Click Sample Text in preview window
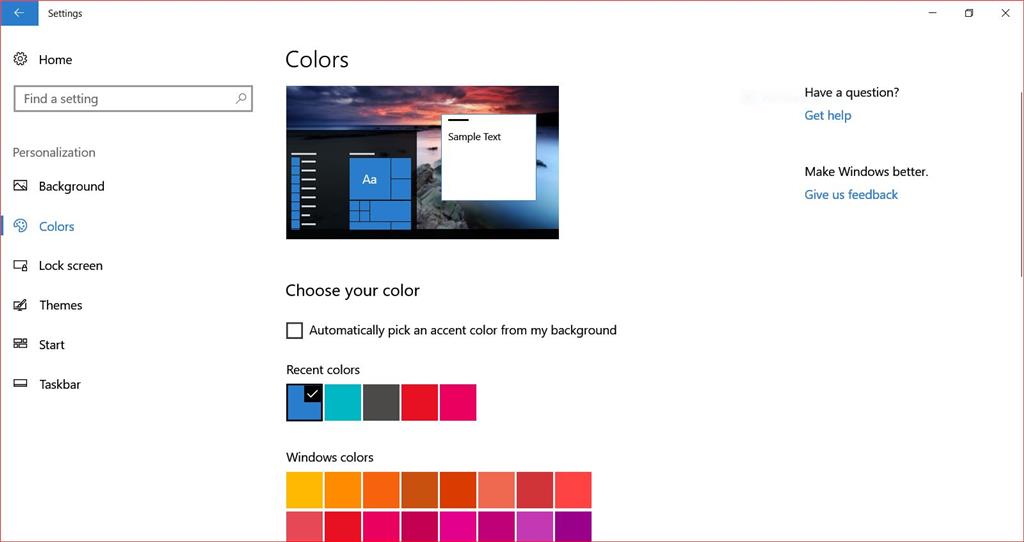This screenshot has height=542, width=1024. tap(474, 136)
